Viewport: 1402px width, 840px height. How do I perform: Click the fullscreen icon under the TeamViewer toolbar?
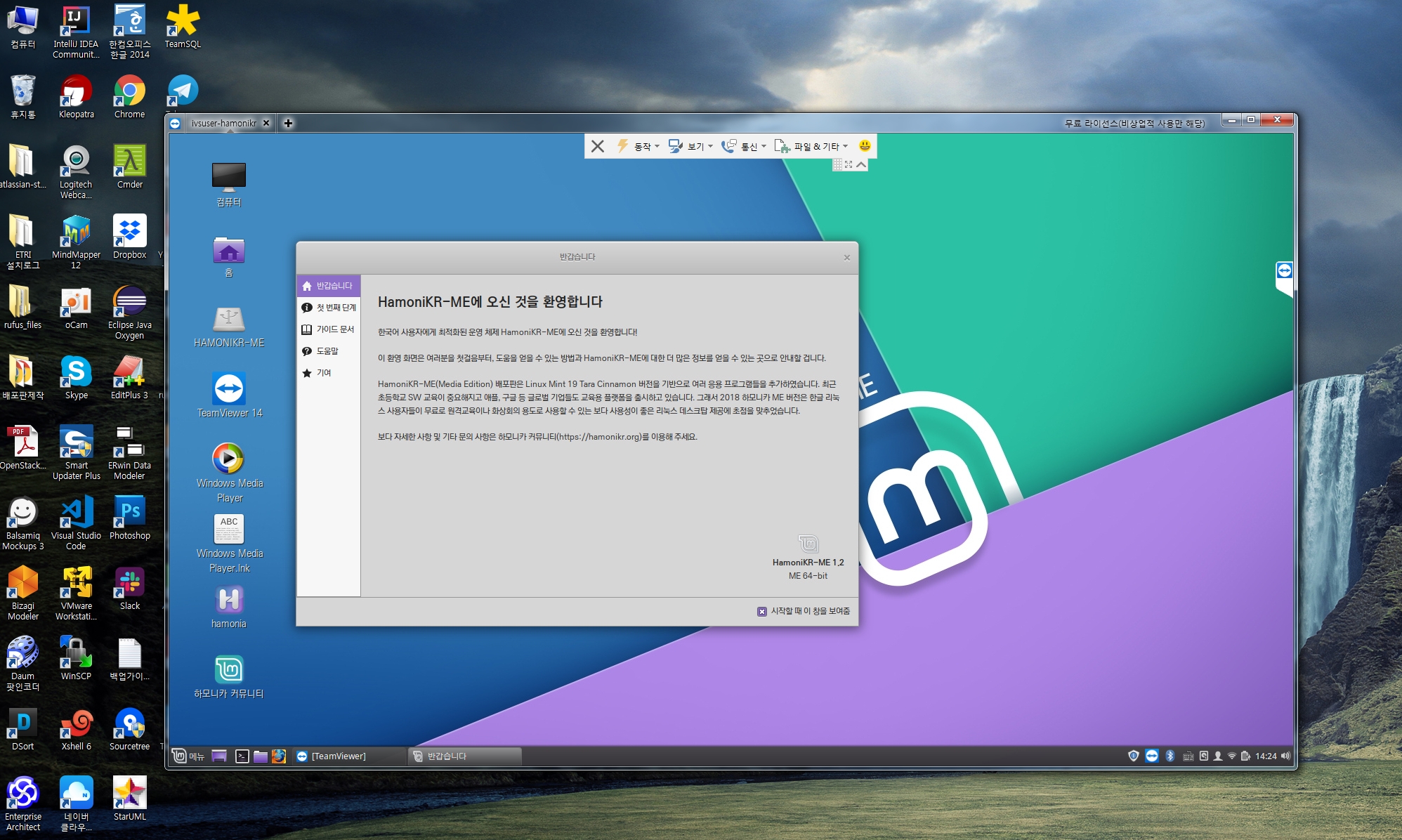click(x=849, y=164)
